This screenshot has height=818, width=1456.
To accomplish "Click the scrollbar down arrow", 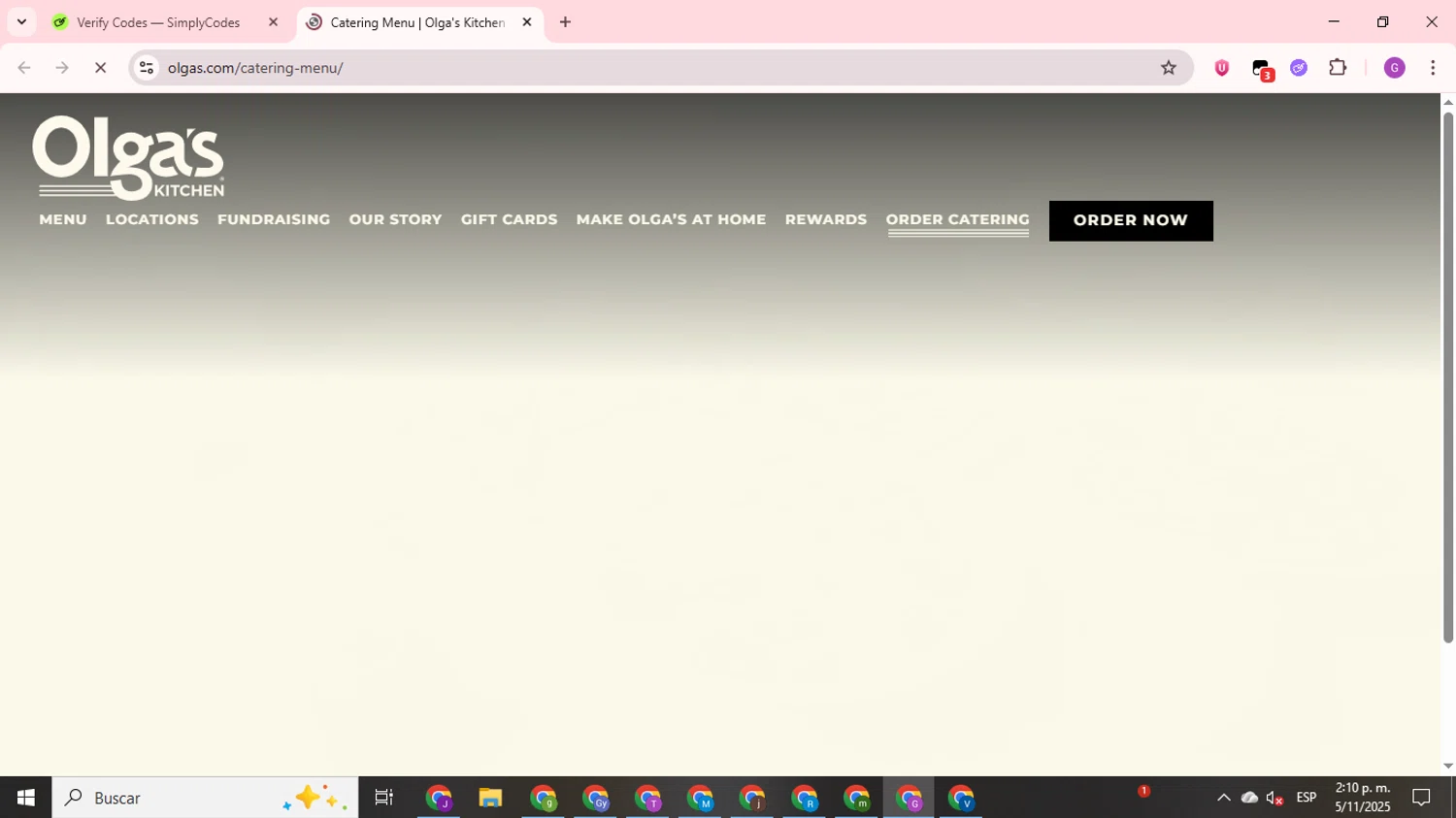I will coord(1447,767).
